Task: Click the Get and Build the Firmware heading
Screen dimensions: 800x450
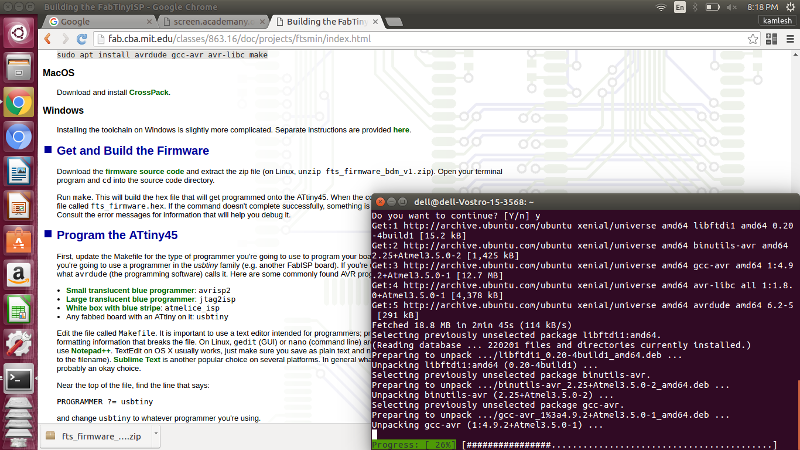Action: (133, 151)
